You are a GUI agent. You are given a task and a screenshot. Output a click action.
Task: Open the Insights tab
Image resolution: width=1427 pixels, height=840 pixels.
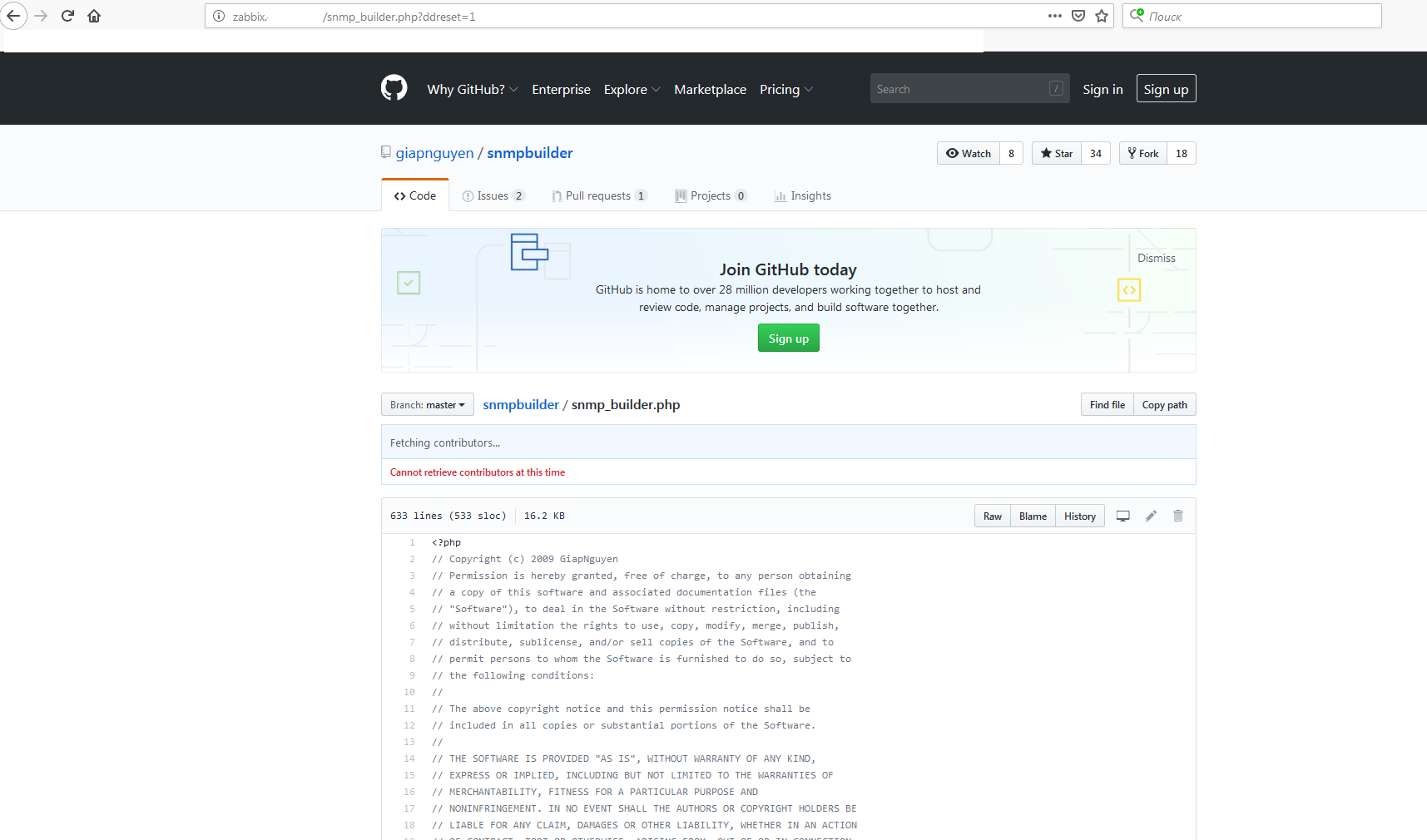pos(803,195)
